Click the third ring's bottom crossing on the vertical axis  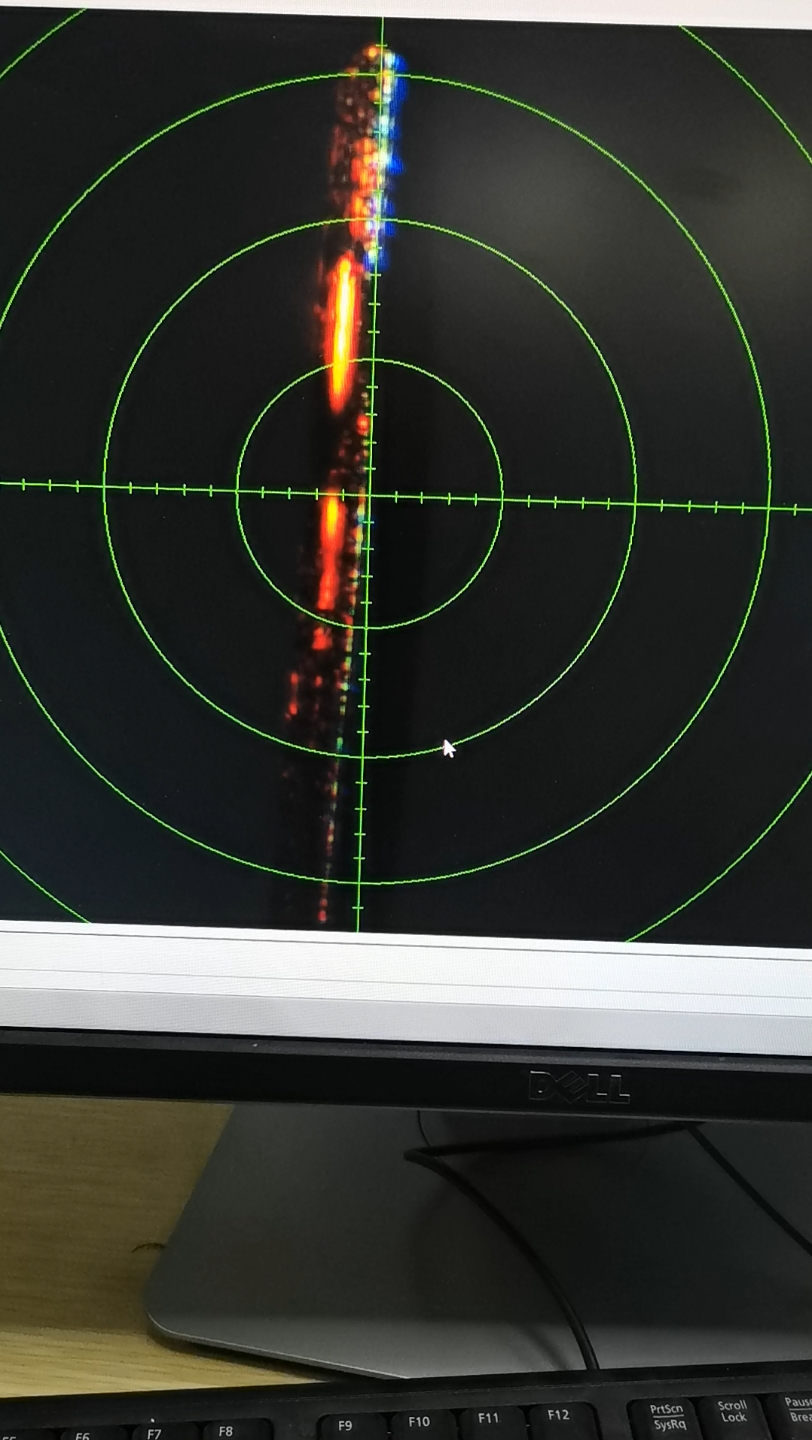[360, 884]
